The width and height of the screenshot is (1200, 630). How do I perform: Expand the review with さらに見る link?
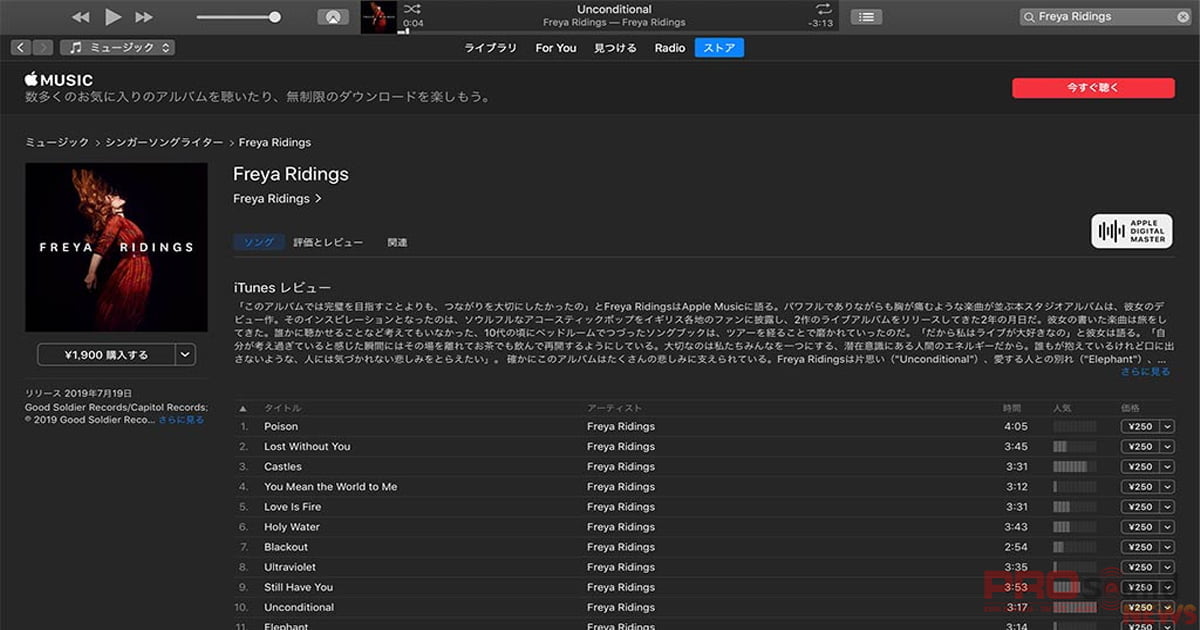pos(1145,372)
